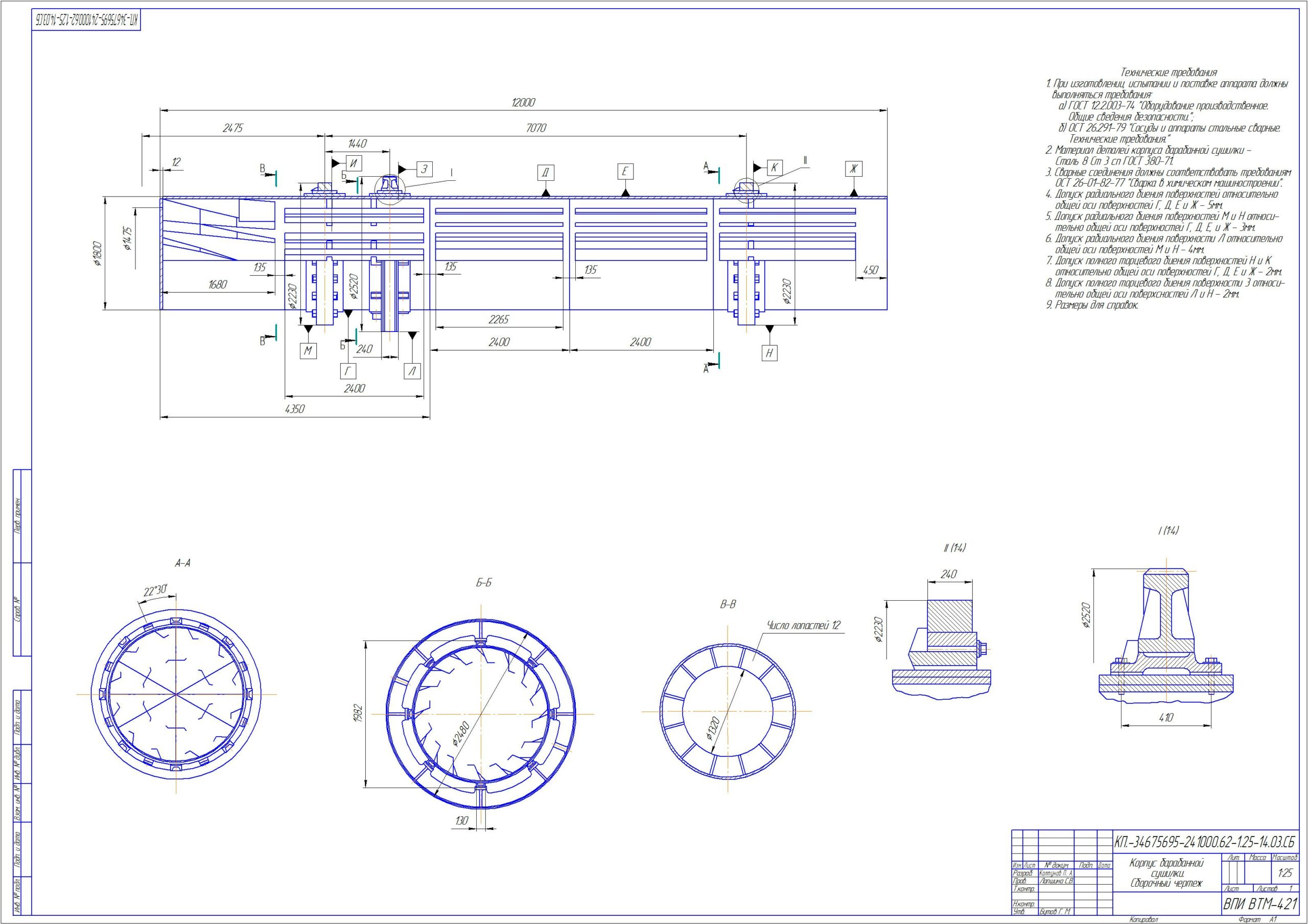Click the А-А cross-section view drawing
Screen dimensions: 1308x924
click(x=177, y=694)
